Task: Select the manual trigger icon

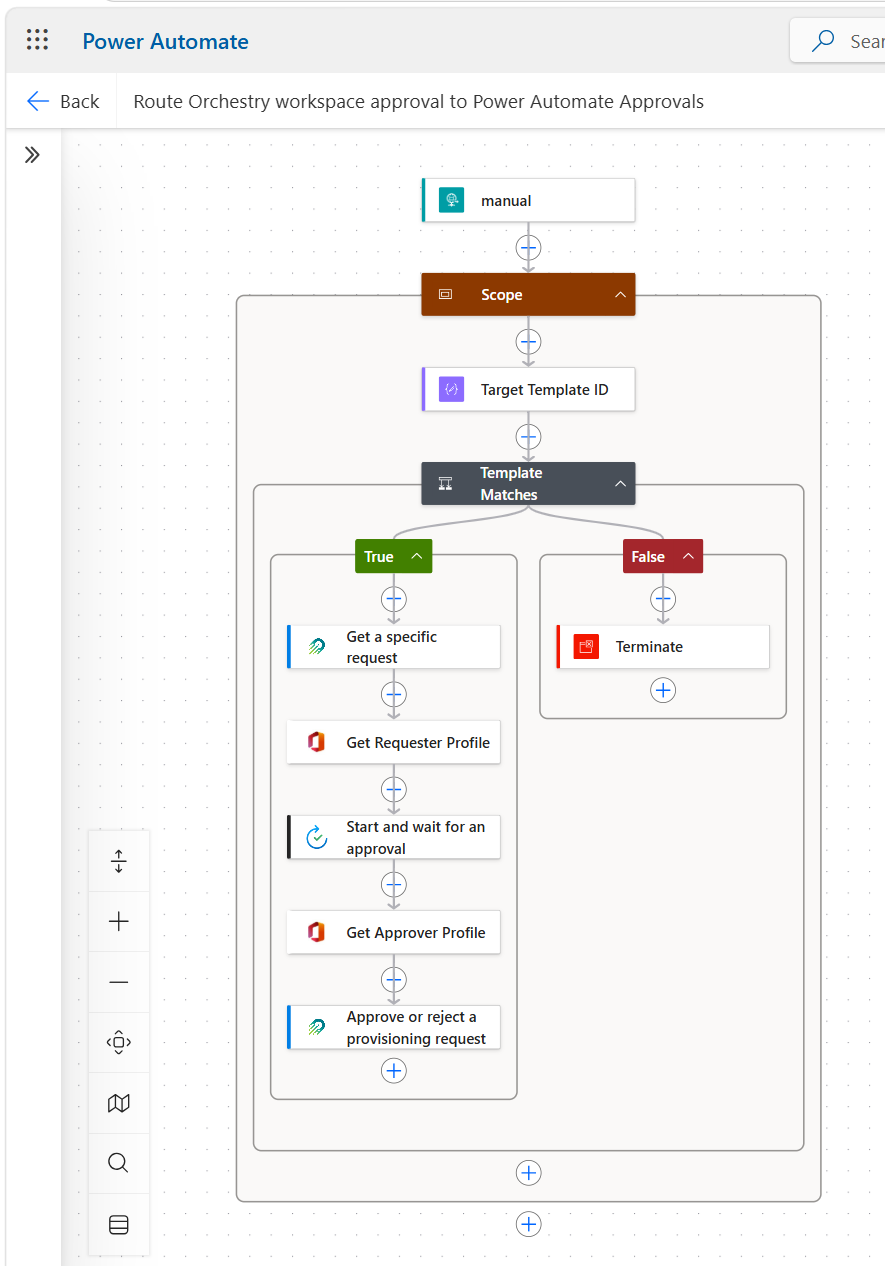Action: (452, 200)
